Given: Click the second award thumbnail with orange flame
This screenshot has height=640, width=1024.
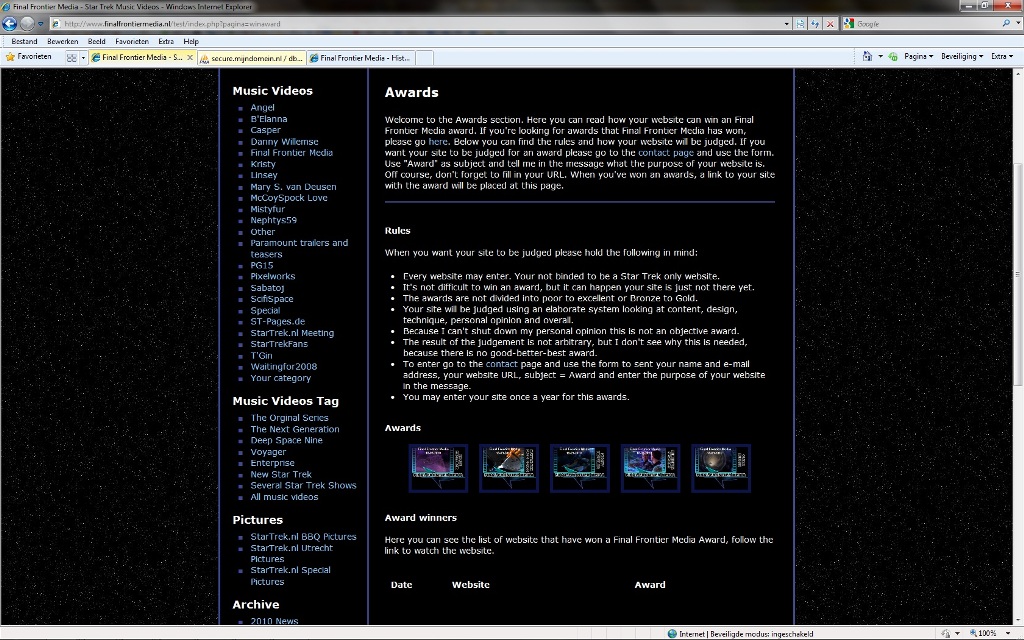Looking at the screenshot, I should (x=509, y=468).
